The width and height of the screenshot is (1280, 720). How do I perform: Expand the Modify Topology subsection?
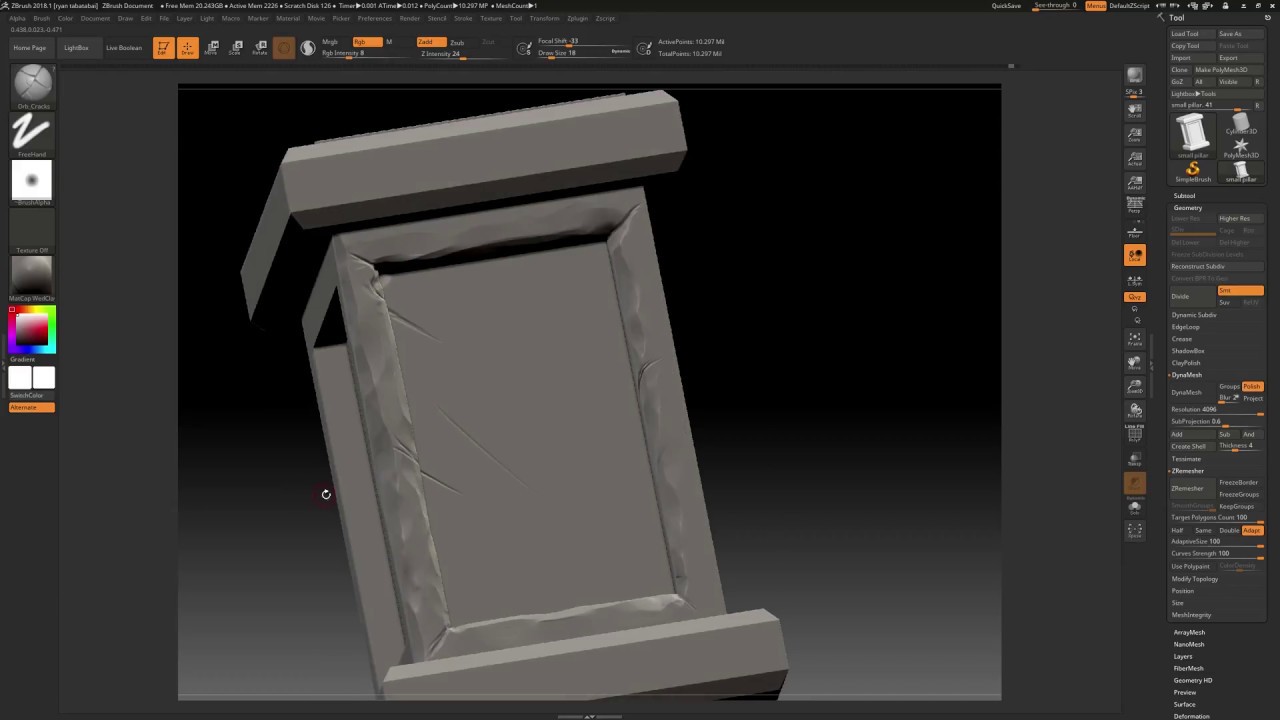(1195, 579)
